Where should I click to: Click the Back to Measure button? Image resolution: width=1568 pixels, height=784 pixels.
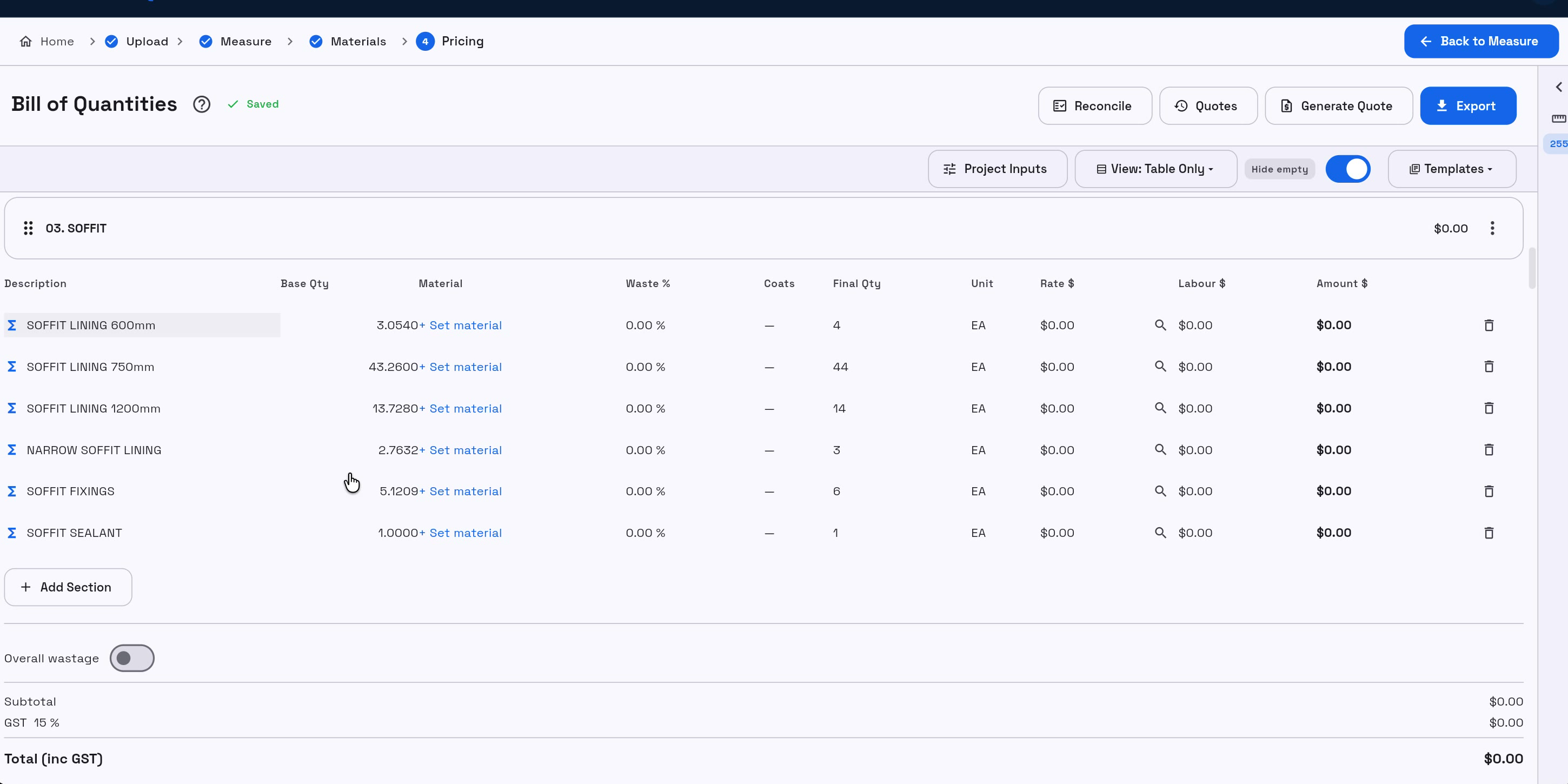[x=1481, y=42]
